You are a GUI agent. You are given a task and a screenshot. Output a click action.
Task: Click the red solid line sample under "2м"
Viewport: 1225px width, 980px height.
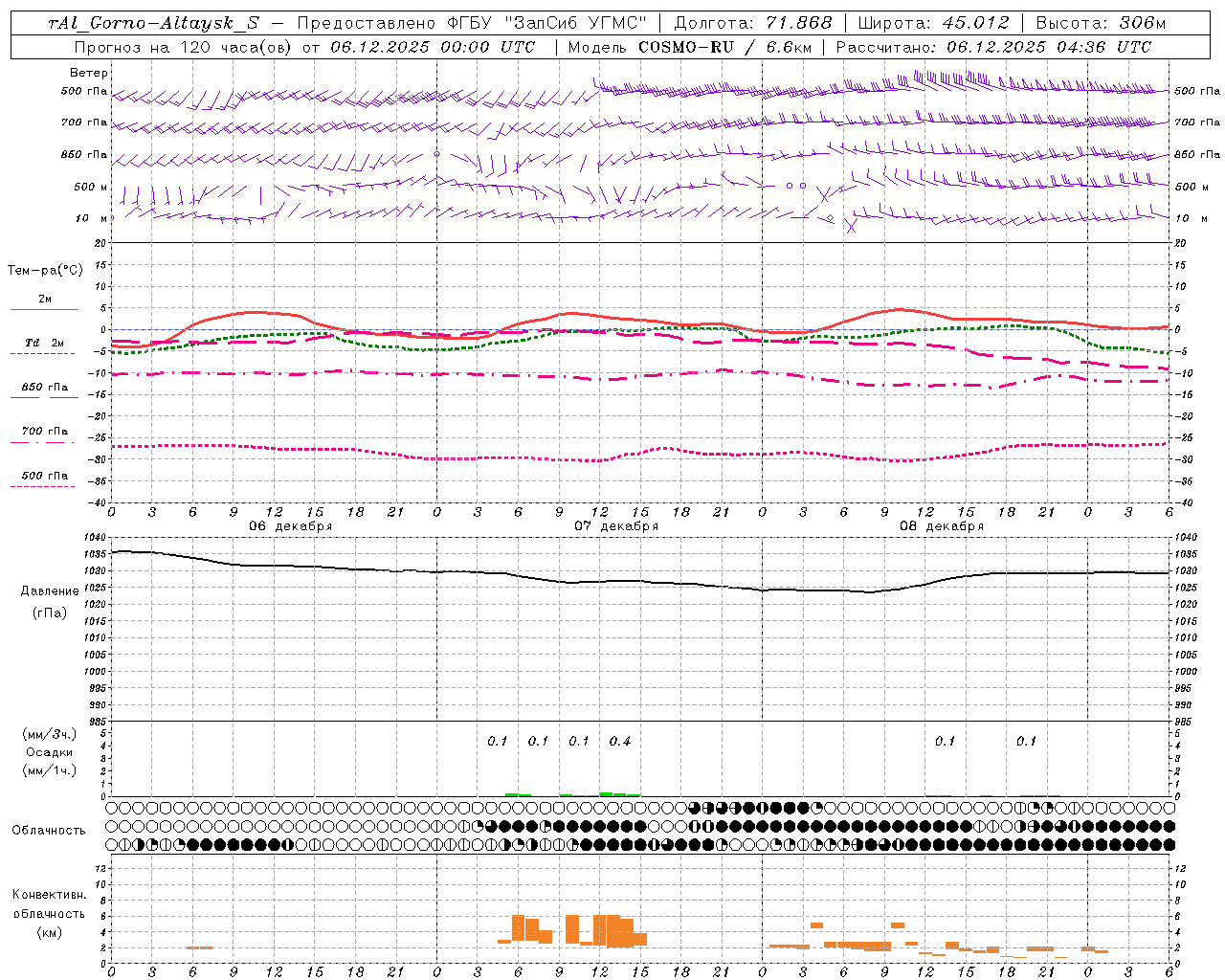45,309
